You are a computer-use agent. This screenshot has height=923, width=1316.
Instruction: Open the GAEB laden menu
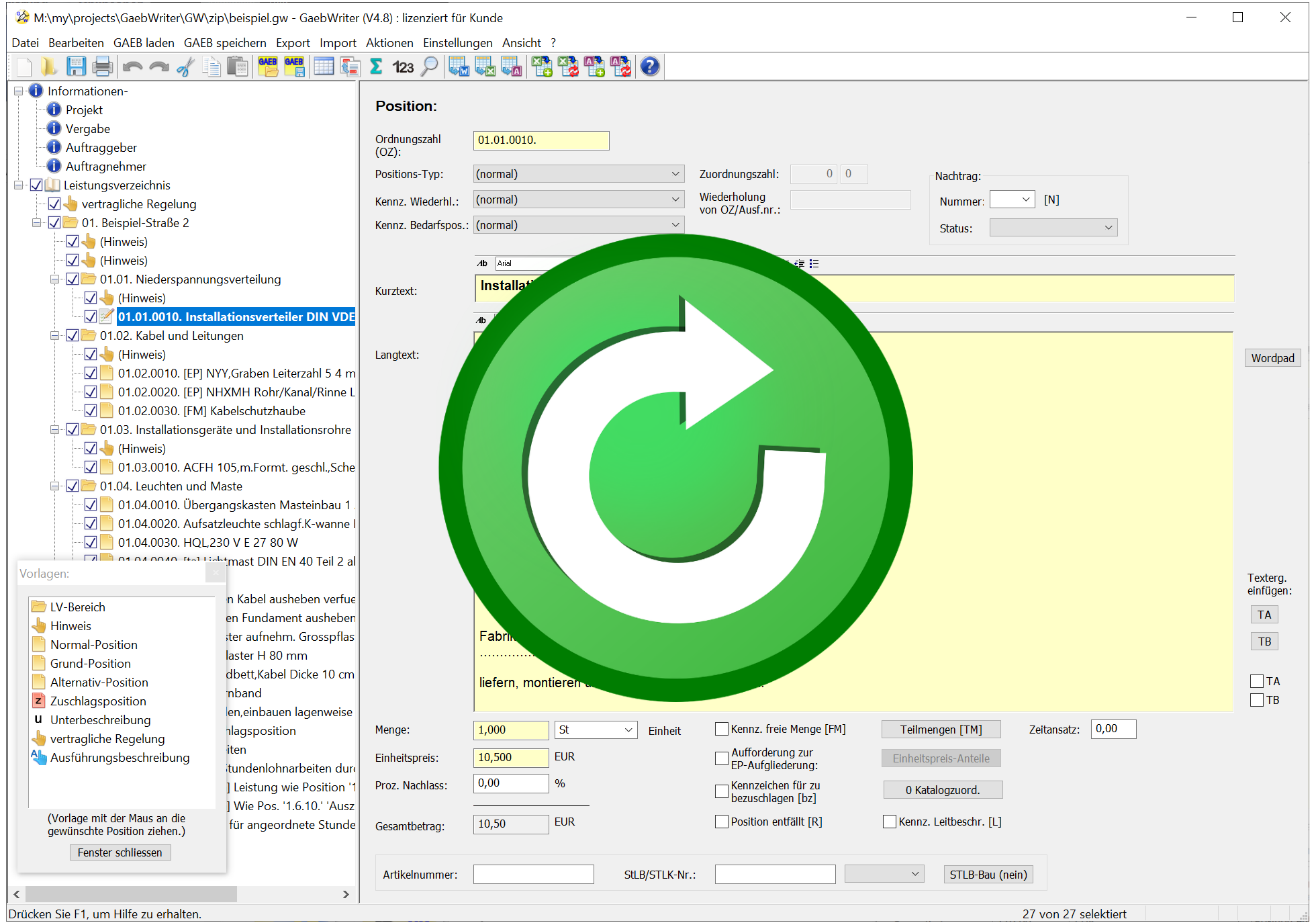(144, 43)
